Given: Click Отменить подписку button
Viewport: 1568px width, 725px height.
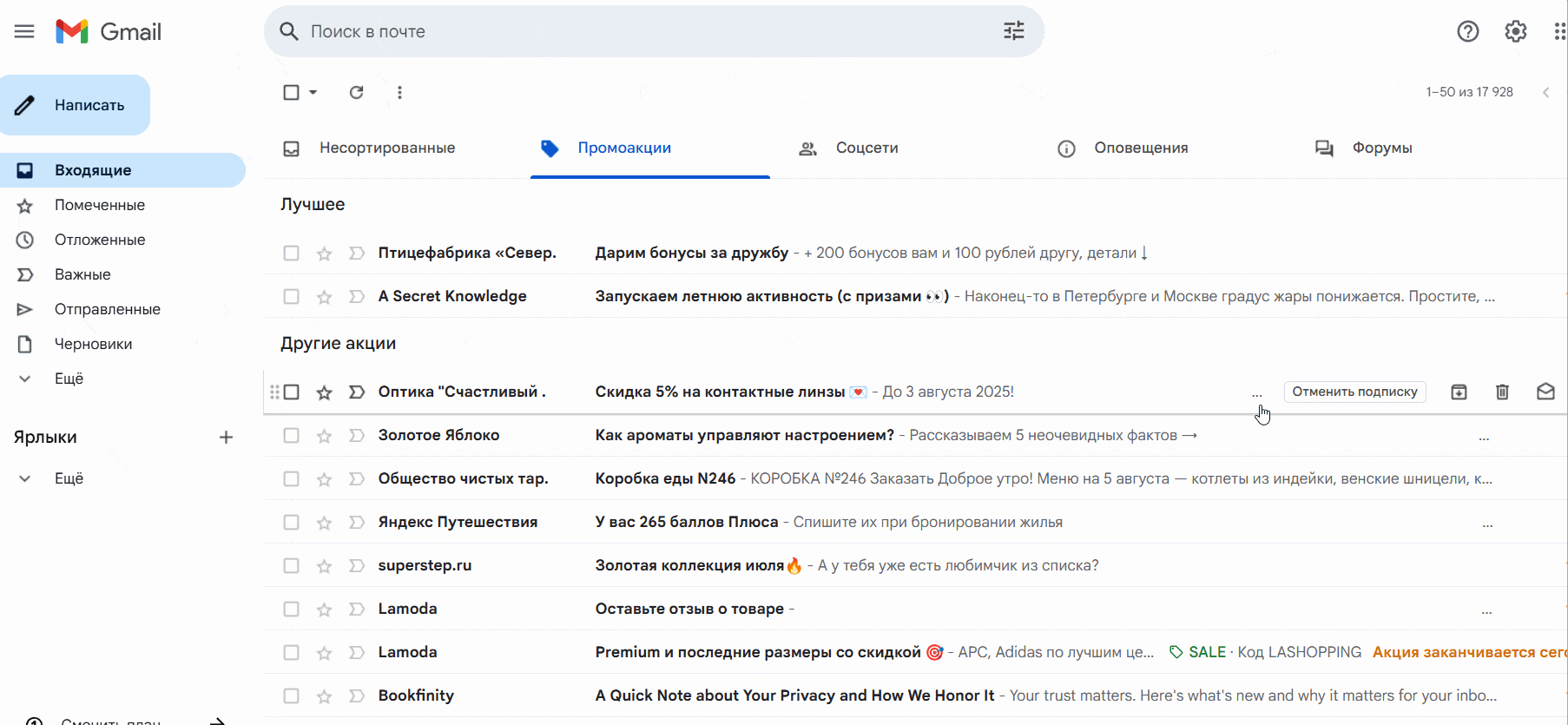Looking at the screenshot, I should coord(1354,392).
